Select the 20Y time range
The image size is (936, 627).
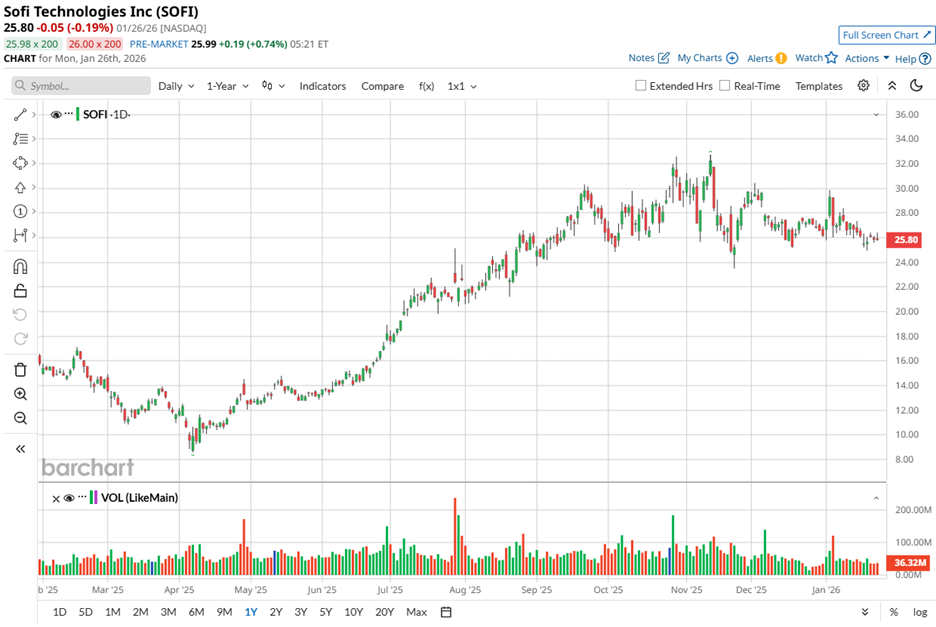click(384, 612)
